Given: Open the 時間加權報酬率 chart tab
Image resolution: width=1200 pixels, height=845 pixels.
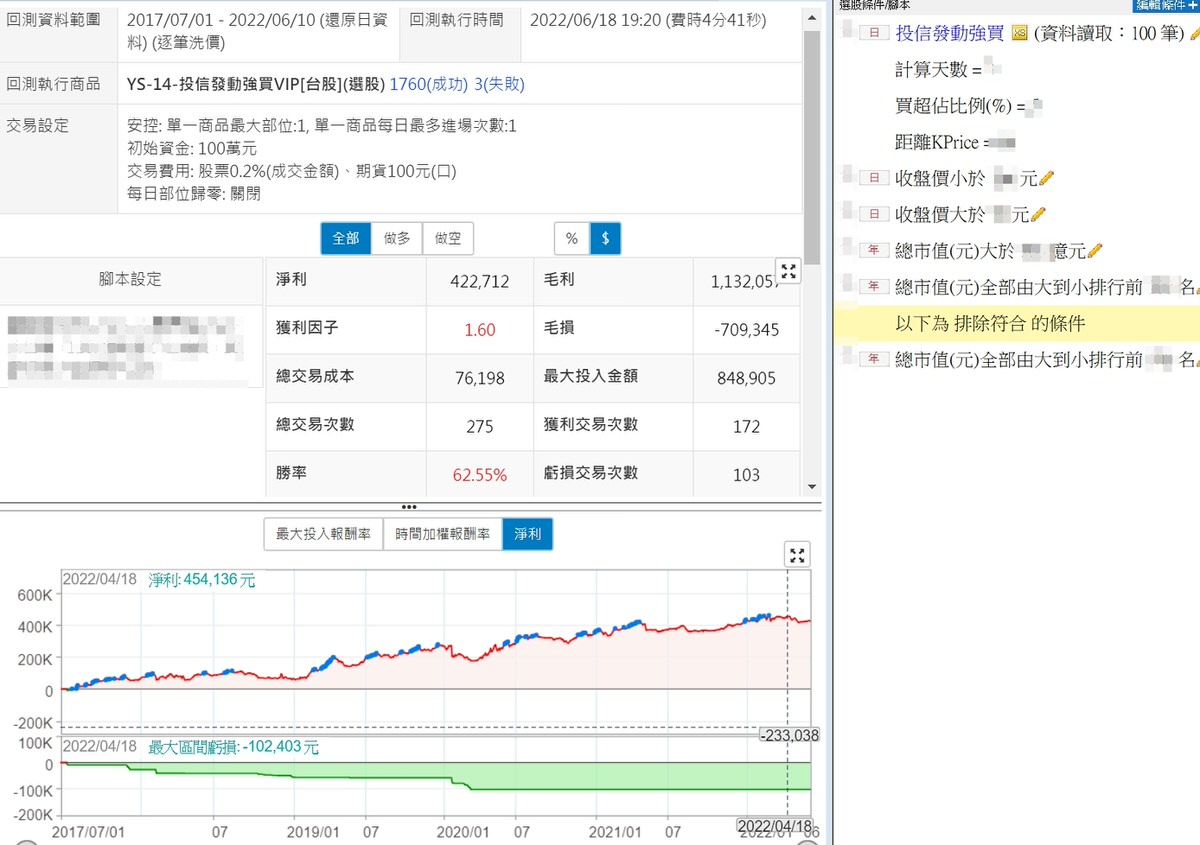Looking at the screenshot, I should click(442, 535).
